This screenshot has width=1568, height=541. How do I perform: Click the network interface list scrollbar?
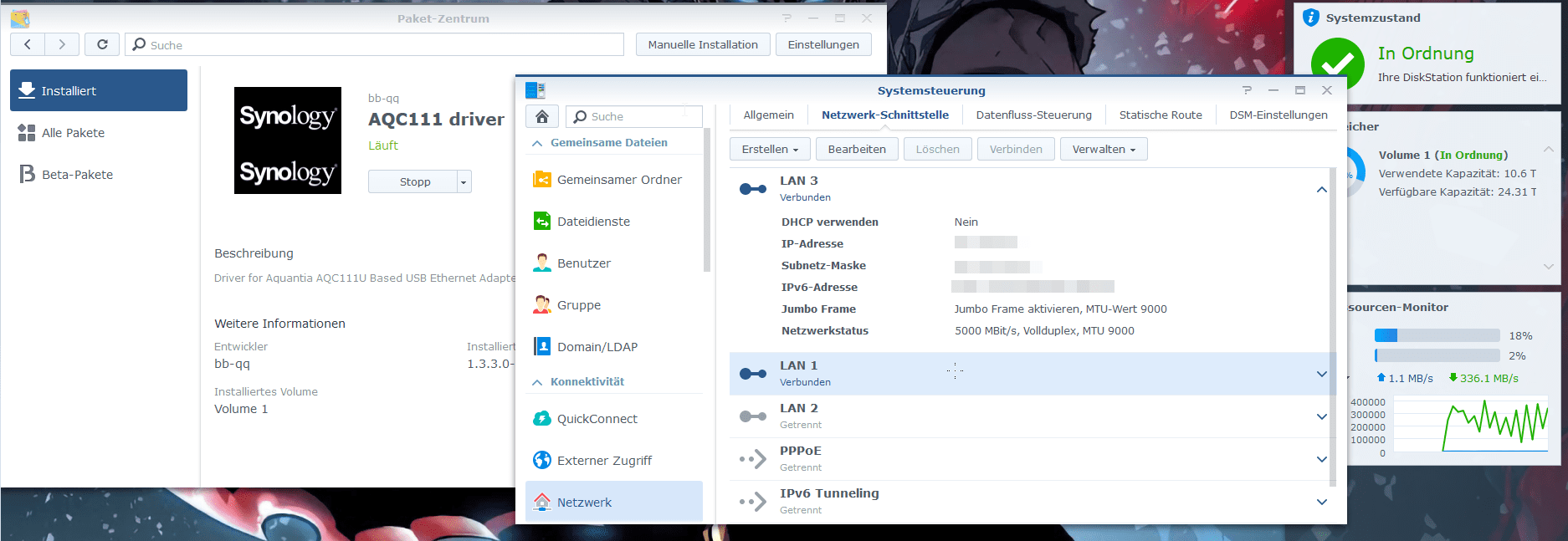tap(1333, 326)
